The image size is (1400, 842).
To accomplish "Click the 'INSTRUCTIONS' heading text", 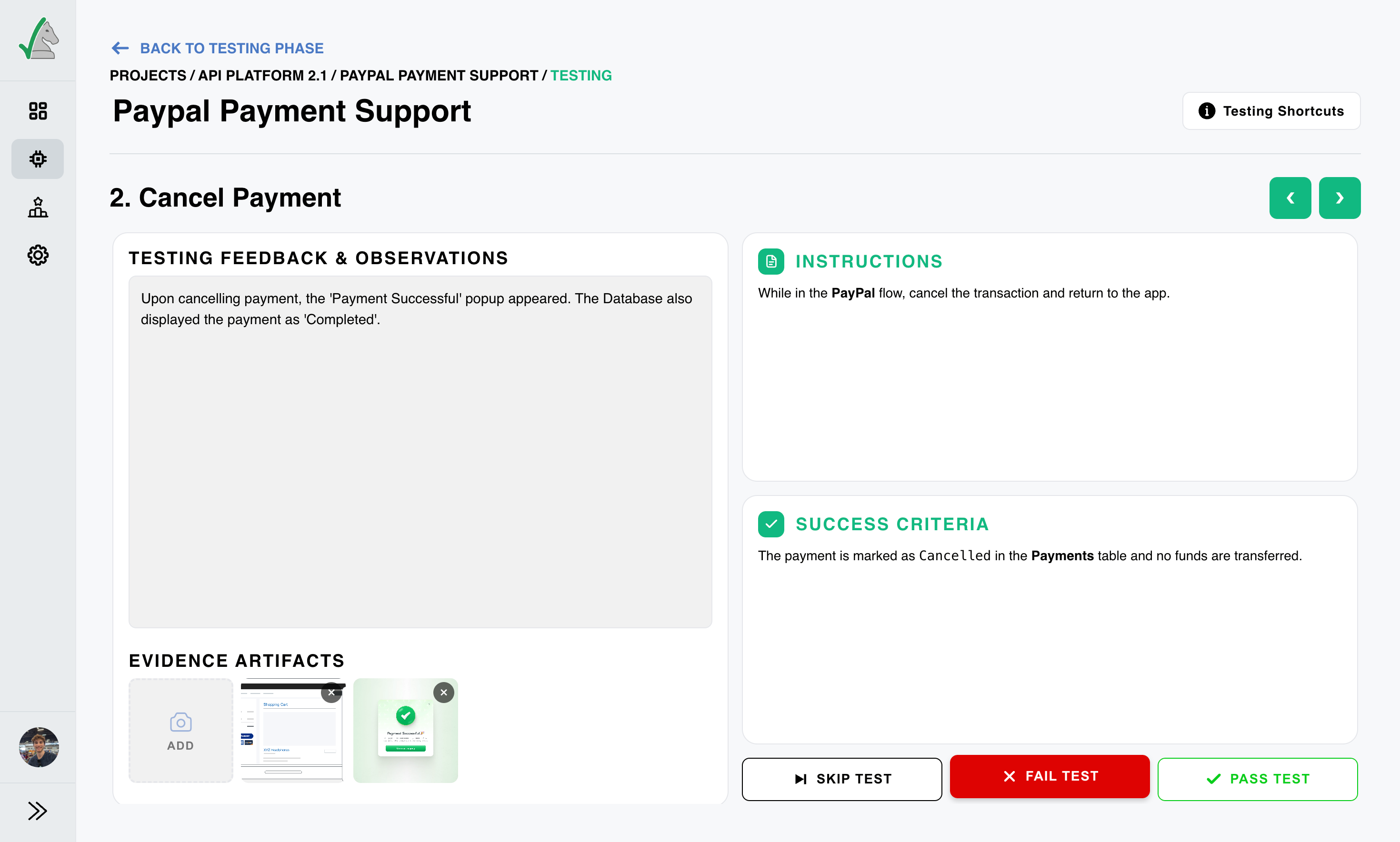I will coord(869,262).
